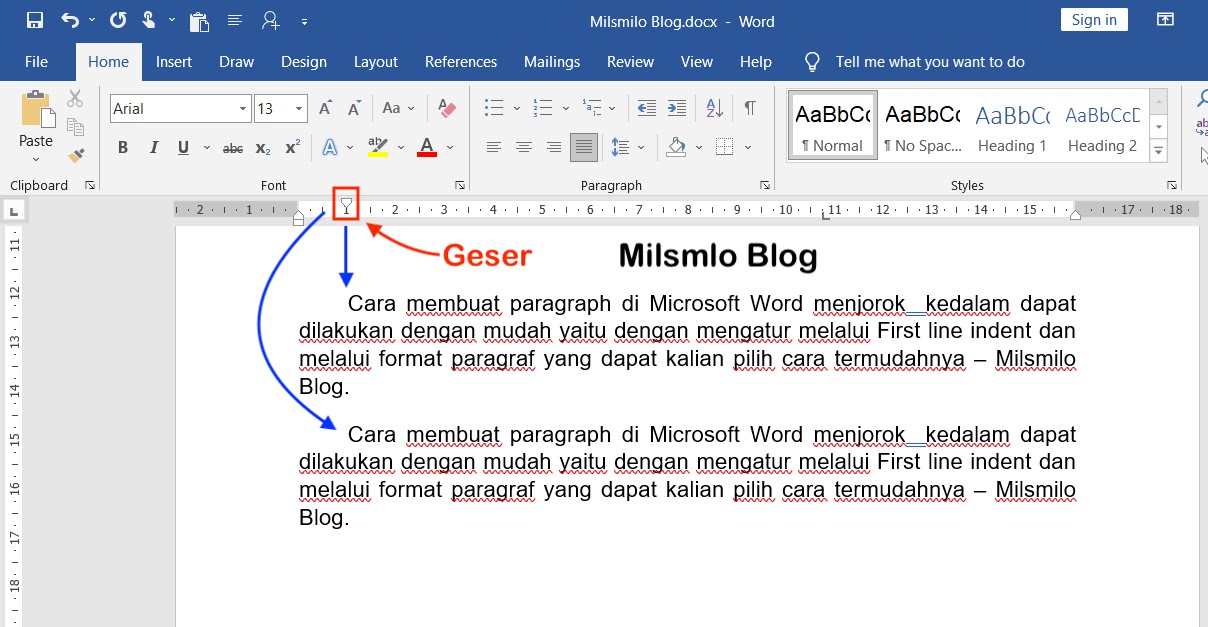Apply the red font color
Viewport: 1208px width, 627px height.
point(427,148)
